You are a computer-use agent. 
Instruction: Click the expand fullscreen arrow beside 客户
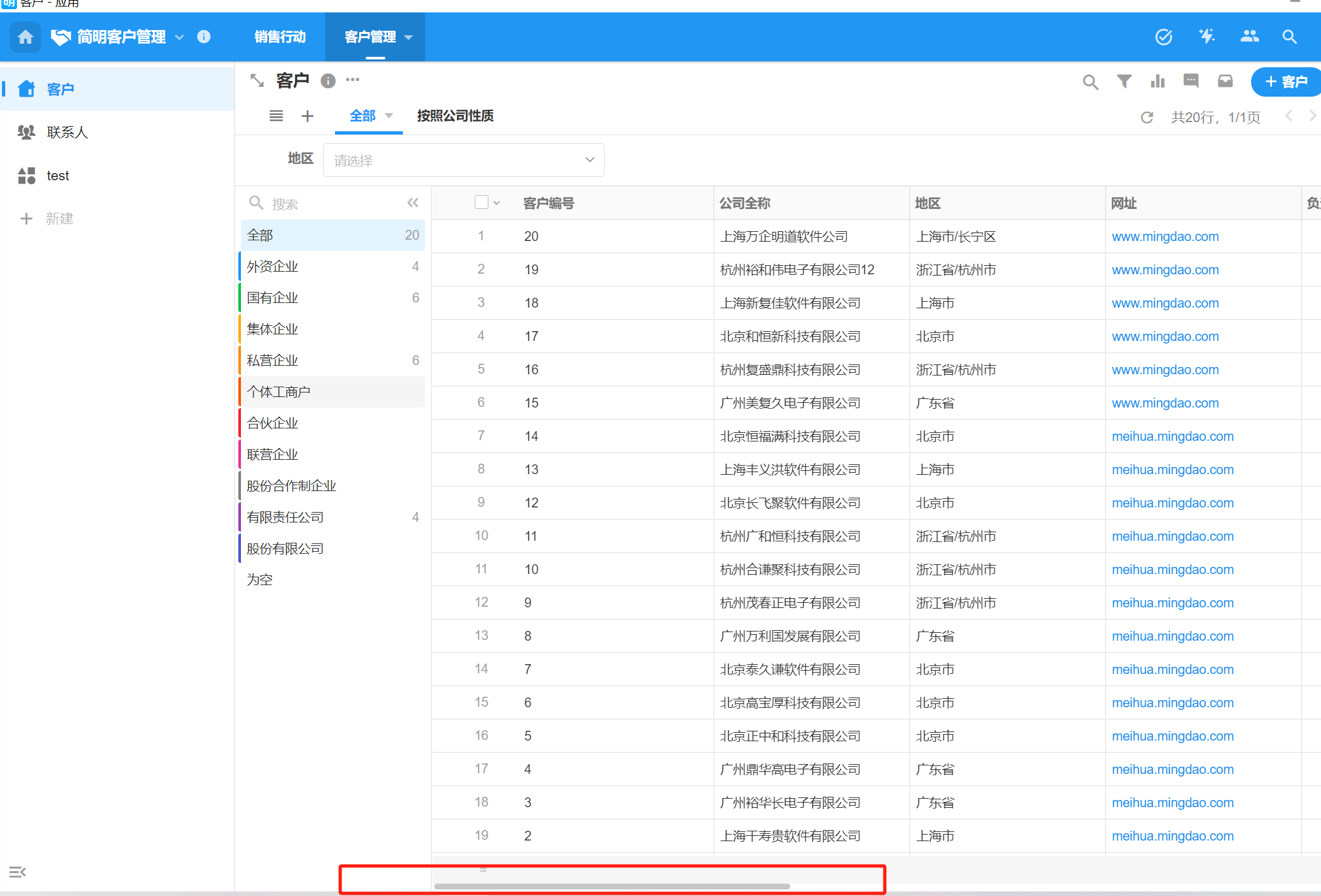(257, 80)
